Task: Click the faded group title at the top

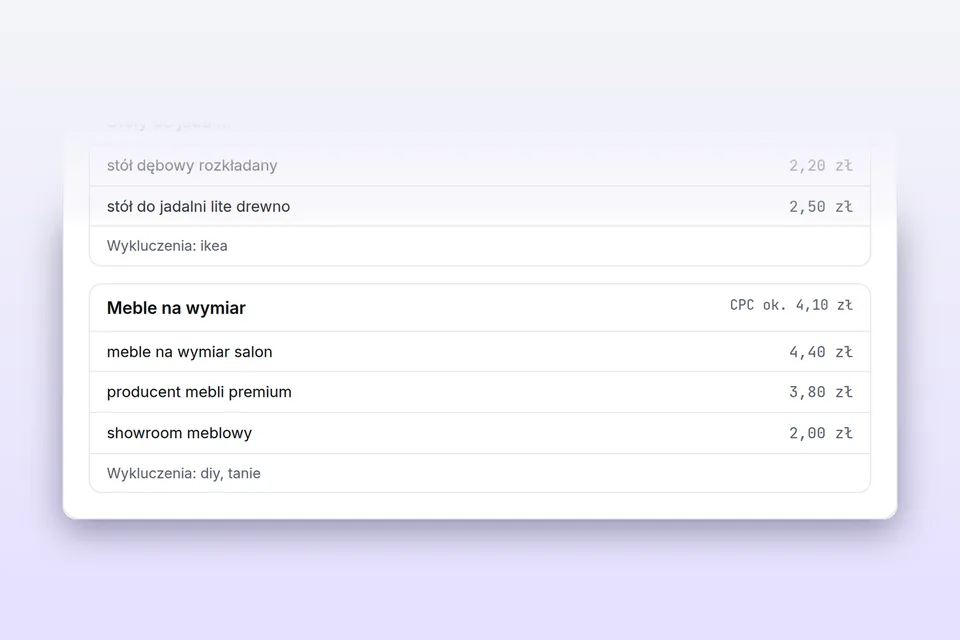Action: pos(168,124)
